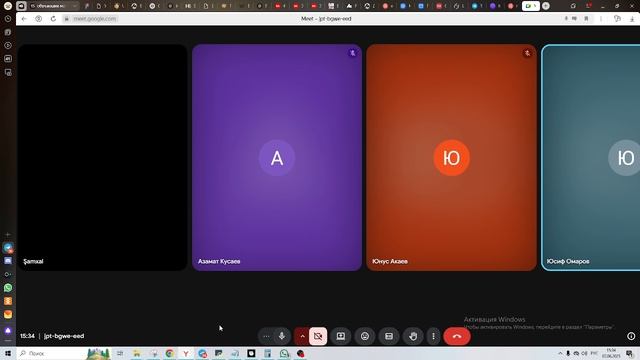Focus the meet.google.com address field
The image size is (640, 360).
point(95,19)
